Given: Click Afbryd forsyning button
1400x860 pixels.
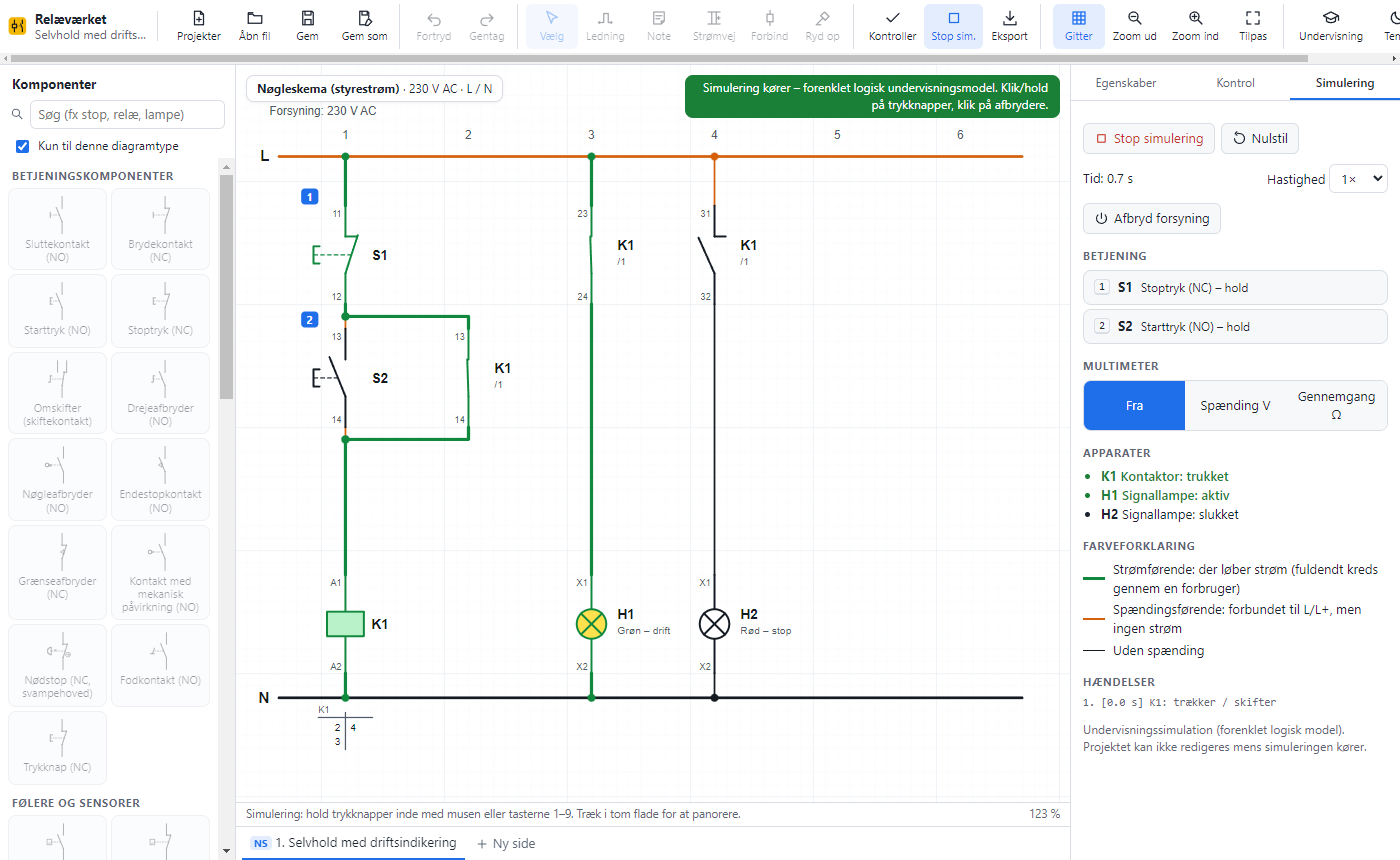Looking at the screenshot, I should tap(1152, 218).
